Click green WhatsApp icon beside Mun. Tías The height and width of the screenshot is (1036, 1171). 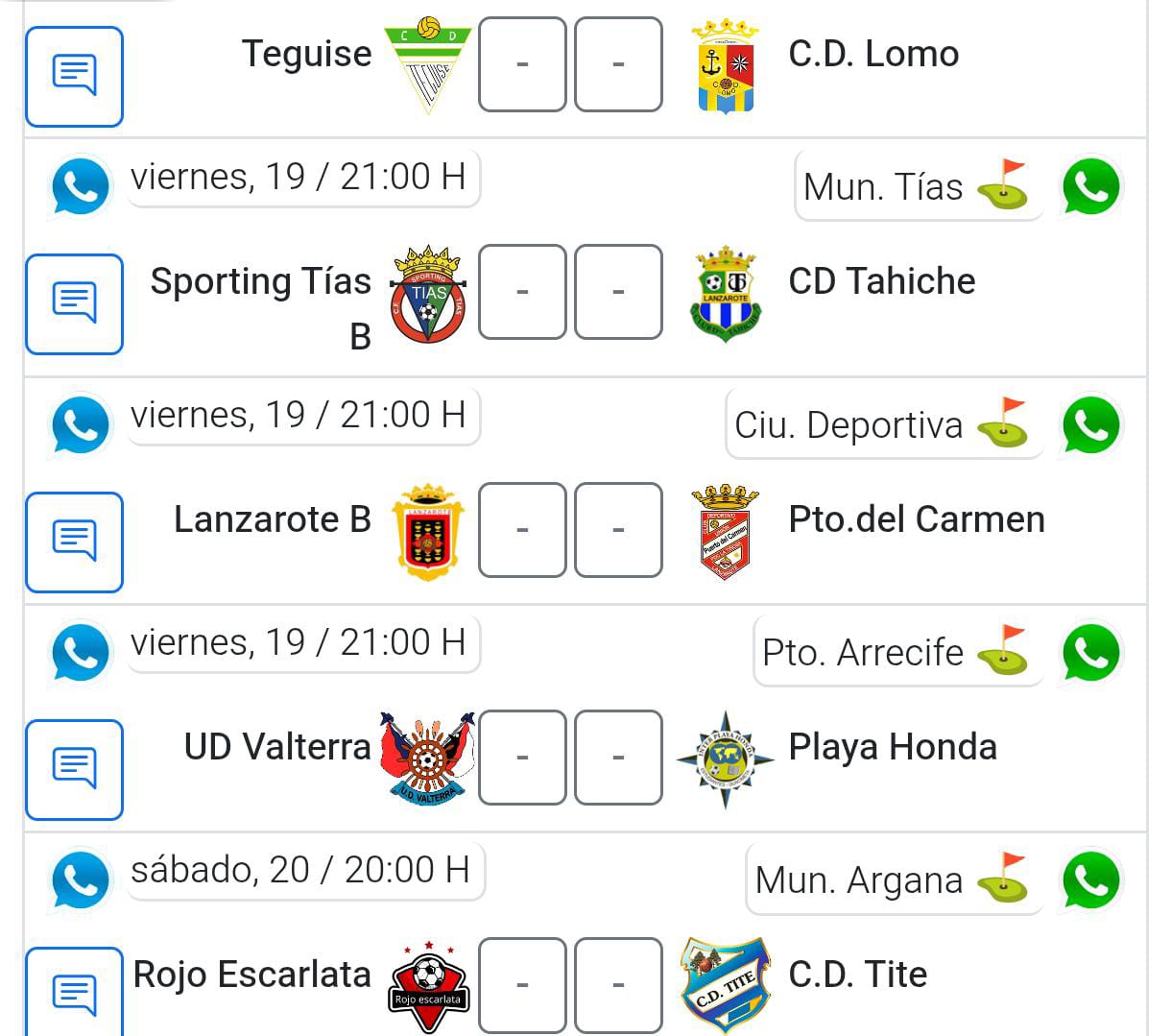(x=1091, y=187)
